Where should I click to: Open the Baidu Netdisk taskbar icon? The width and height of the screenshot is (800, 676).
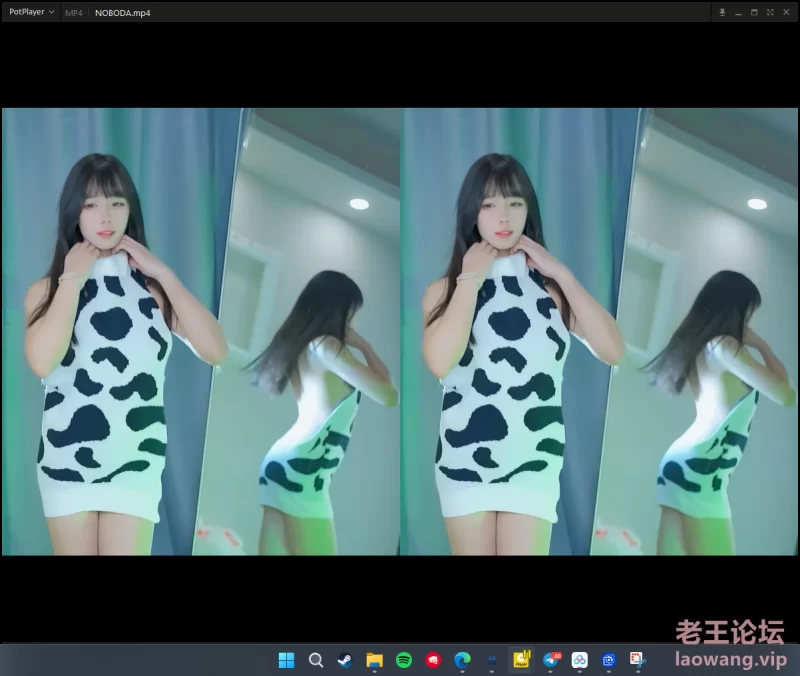point(580,660)
